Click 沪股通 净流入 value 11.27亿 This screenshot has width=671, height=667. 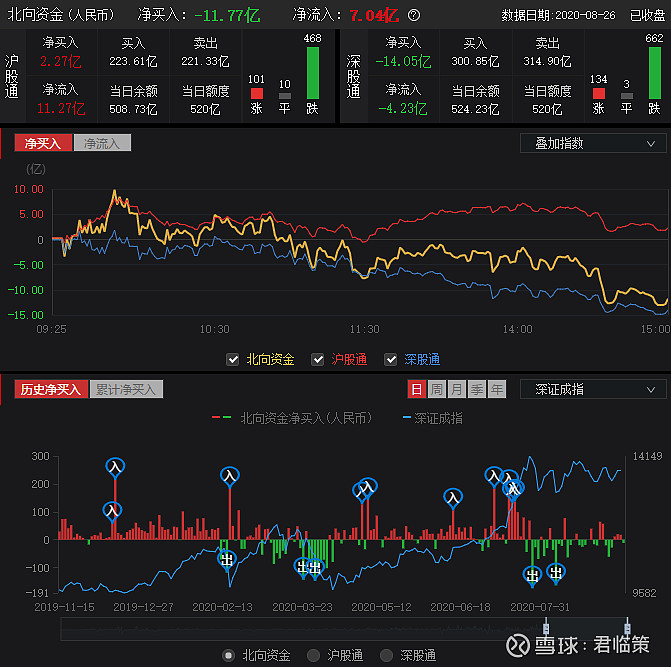61,109
